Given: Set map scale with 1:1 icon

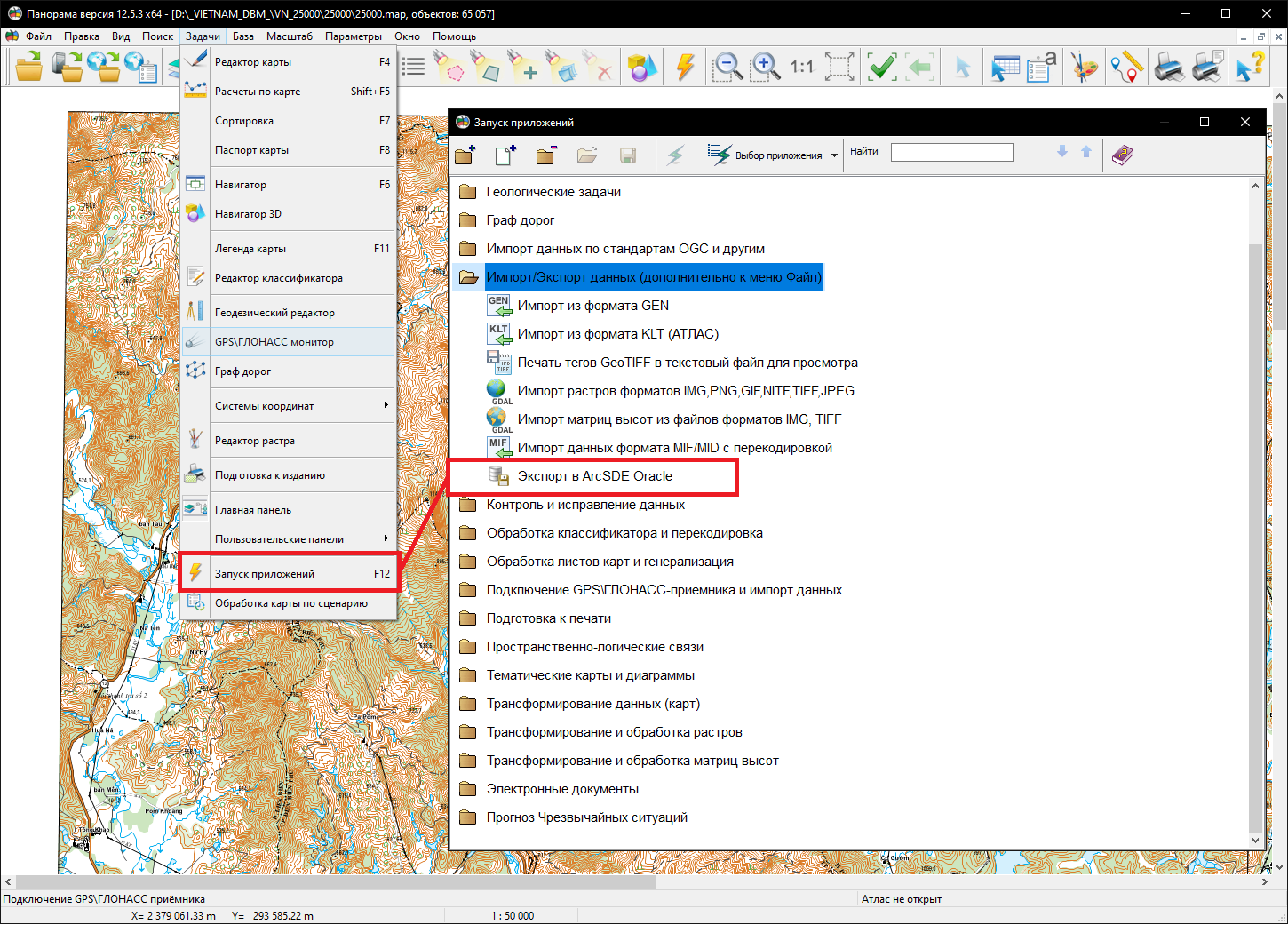Looking at the screenshot, I should 801,67.
